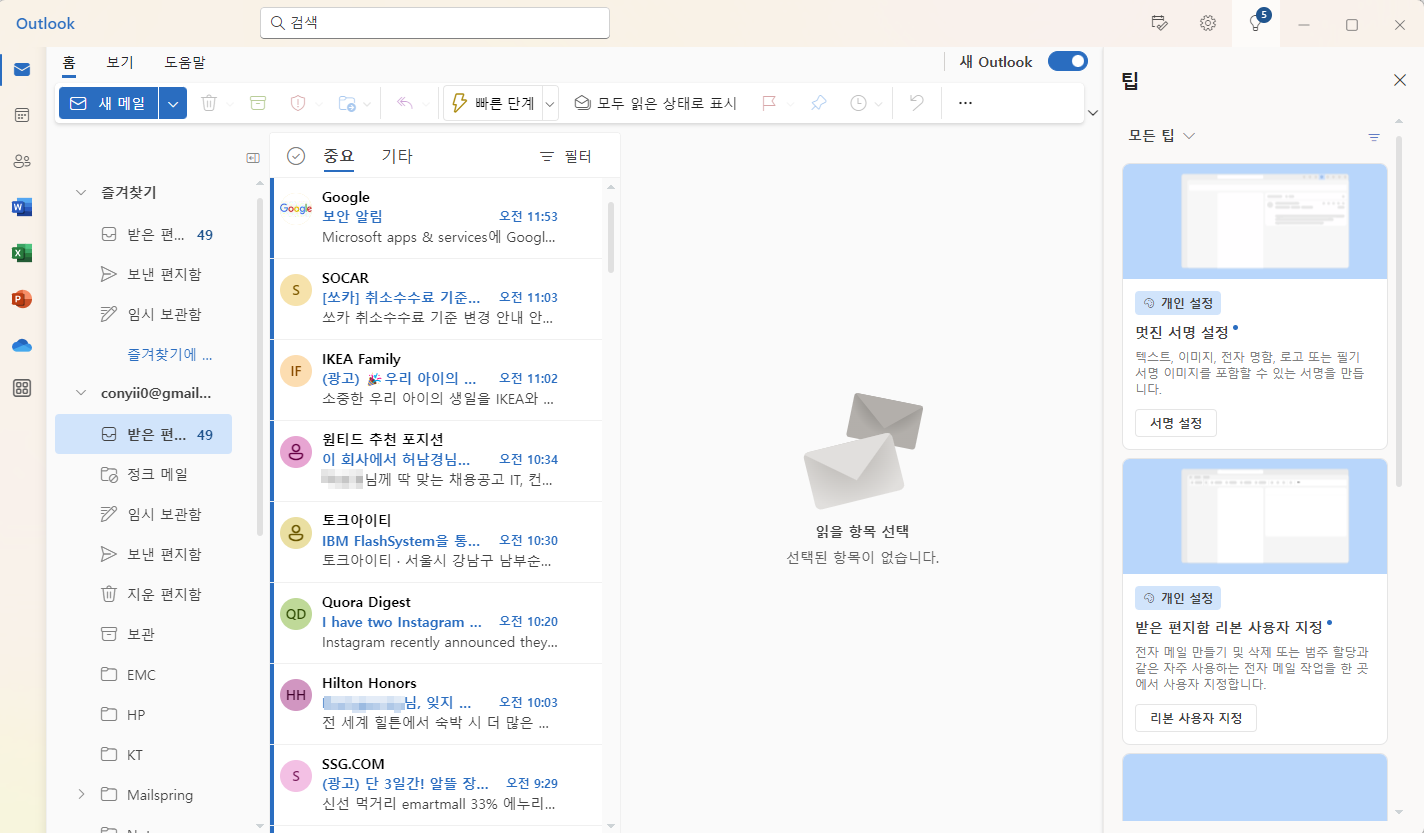Open the 빠른 단계 dropdown arrow
Viewport: 1424px width, 833px height.
549,102
